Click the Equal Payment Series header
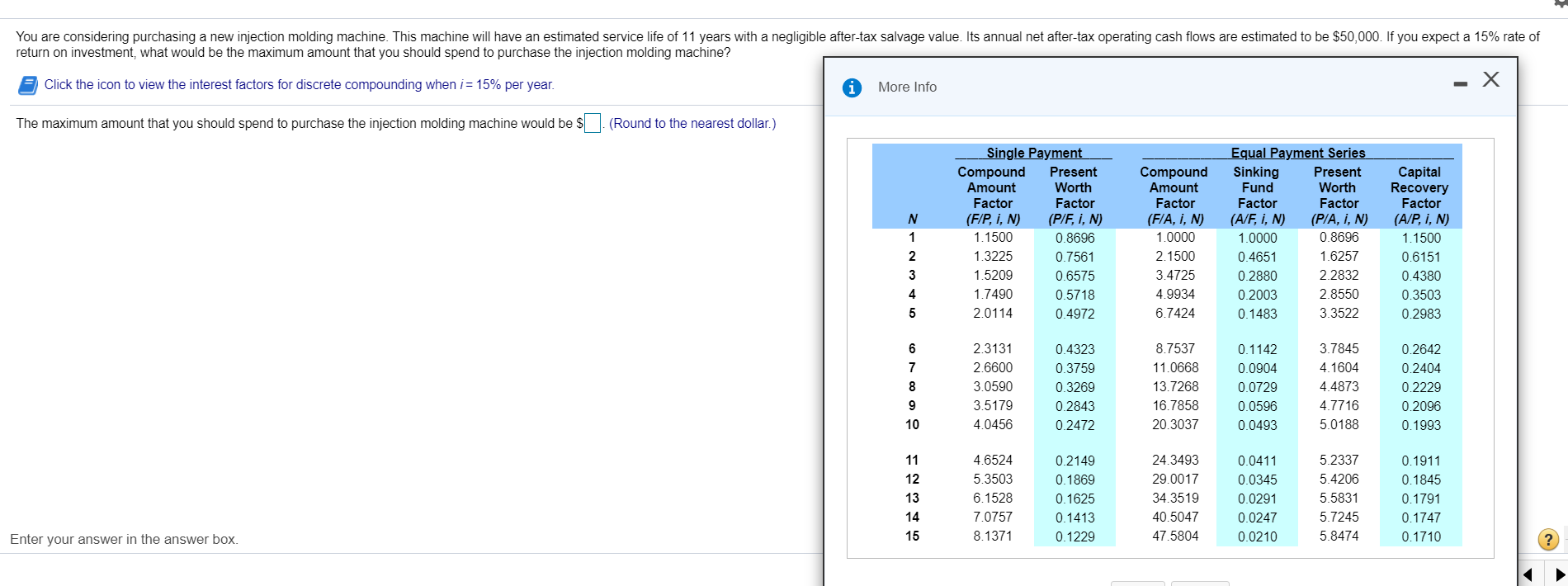Screen dimensions: 1568x586 1298,153
